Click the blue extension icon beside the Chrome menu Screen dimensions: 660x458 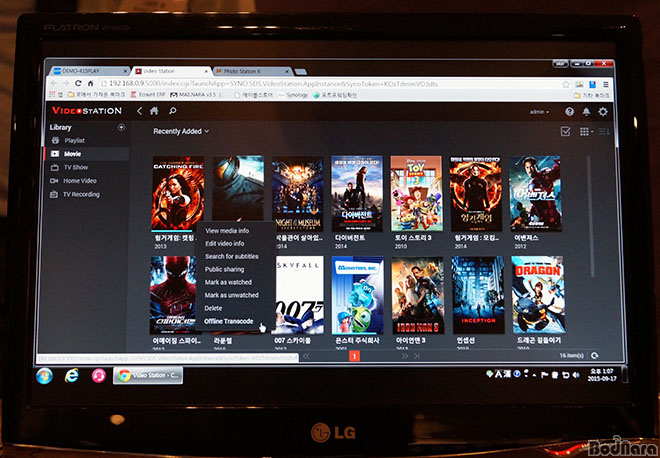593,84
